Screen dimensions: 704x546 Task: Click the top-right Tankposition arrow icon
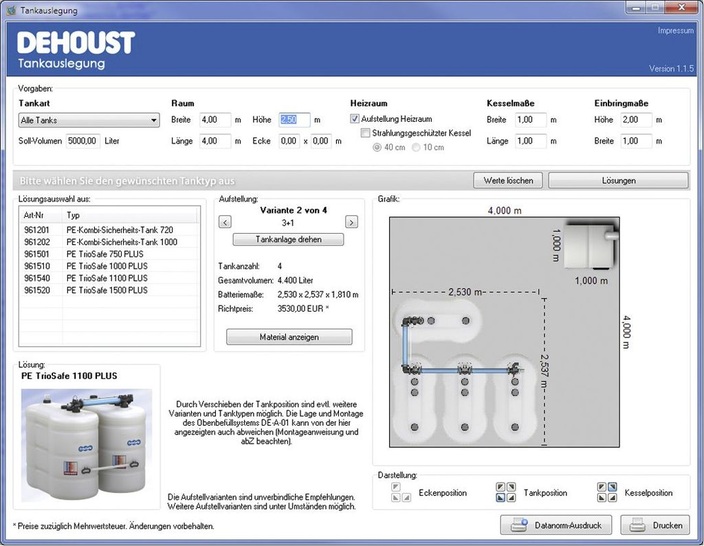coord(510,487)
